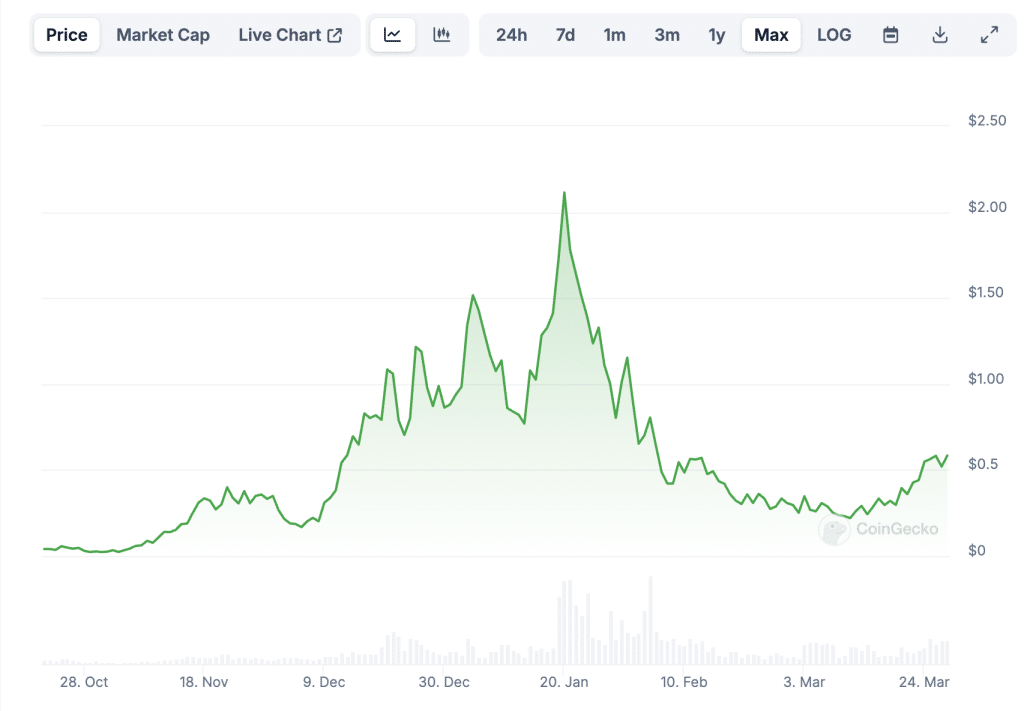This screenshot has width=1024, height=711.
Task: Open Live Chart in a new window
Action: click(290, 35)
